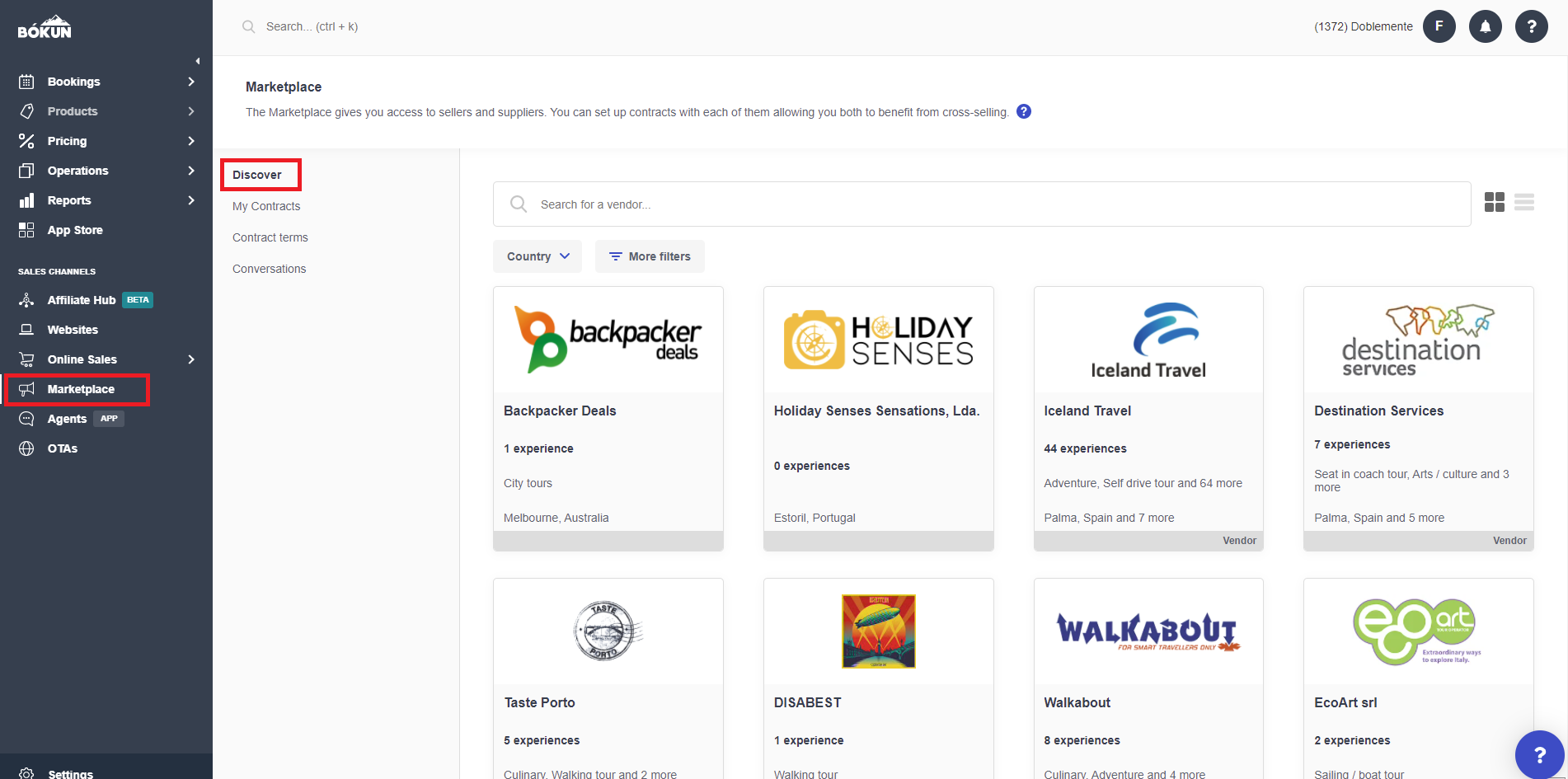Open Conversations
The width and height of the screenshot is (1568, 779).
[x=269, y=269]
